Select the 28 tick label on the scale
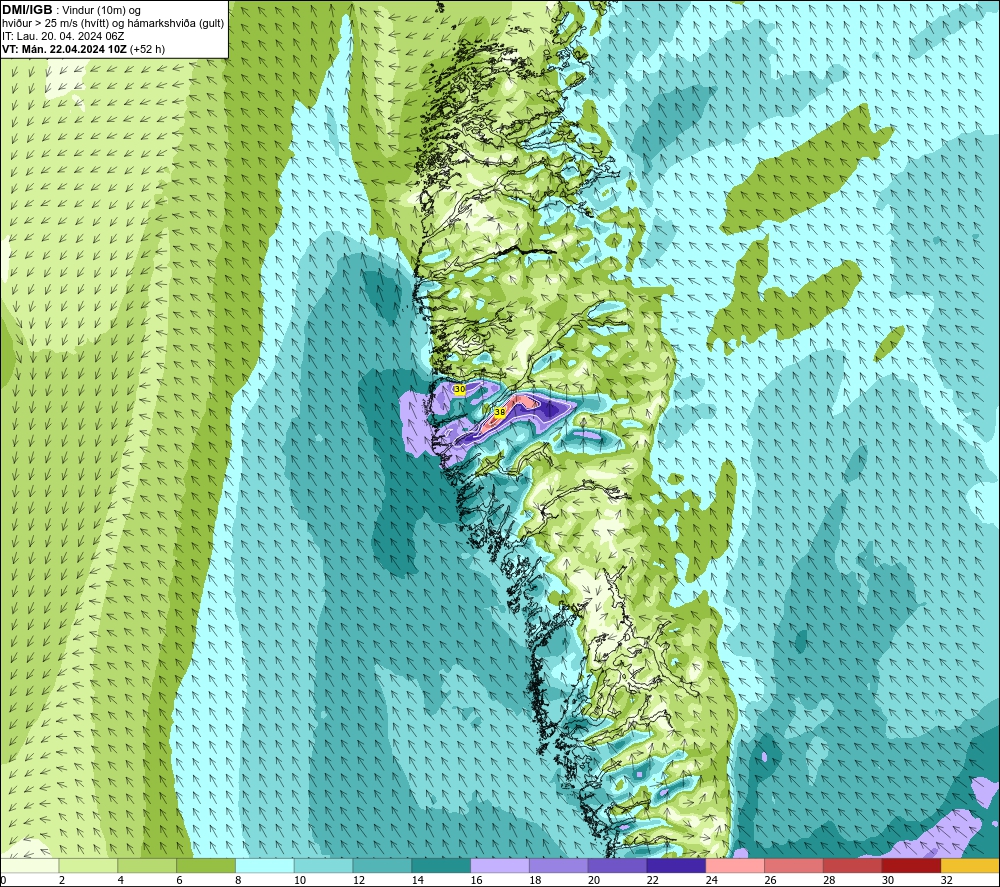 (x=829, y=881)
